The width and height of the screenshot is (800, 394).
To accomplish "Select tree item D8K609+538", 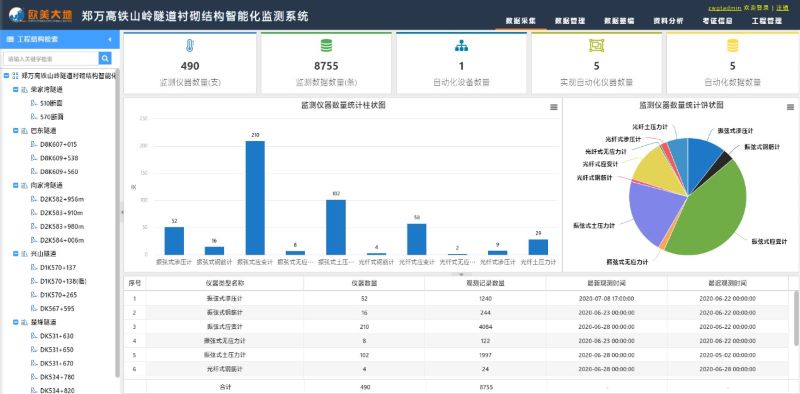I will pyautogui.click(x=59, y=158).
